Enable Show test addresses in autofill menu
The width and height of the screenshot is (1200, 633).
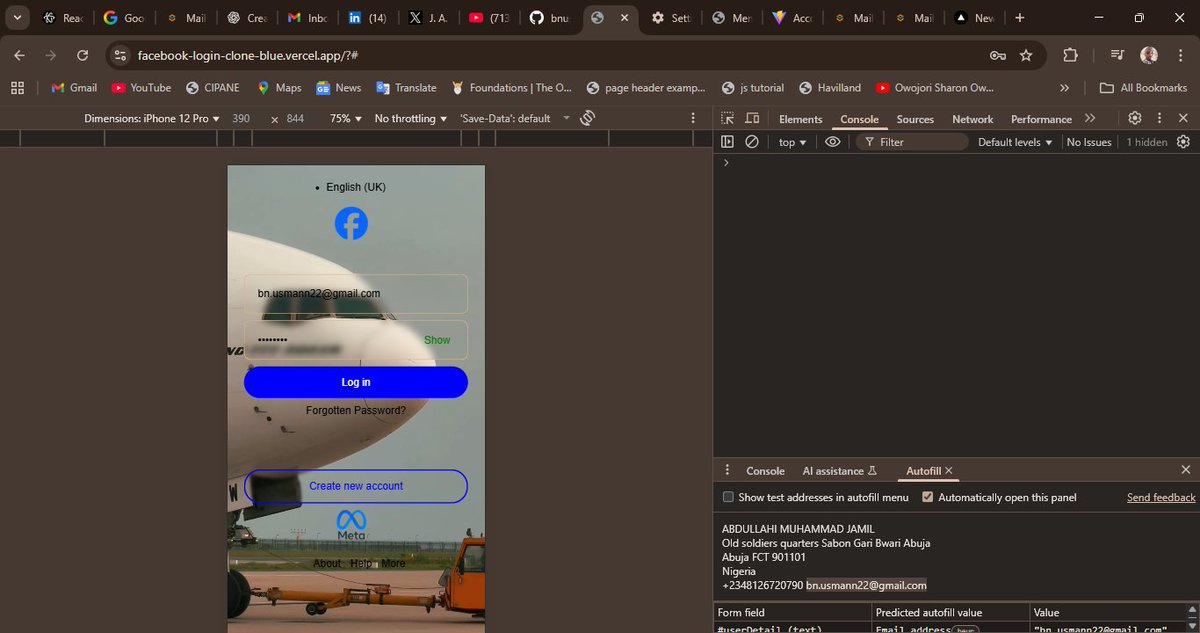(x=728, y=497)
